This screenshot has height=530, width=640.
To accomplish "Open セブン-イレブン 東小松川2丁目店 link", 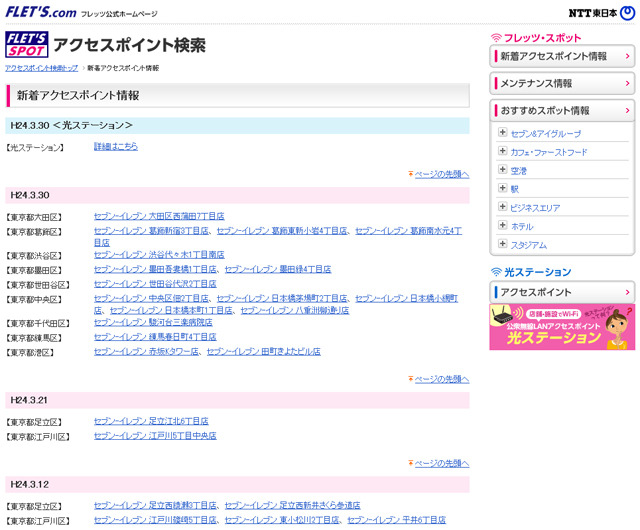I will click(282, 520).
